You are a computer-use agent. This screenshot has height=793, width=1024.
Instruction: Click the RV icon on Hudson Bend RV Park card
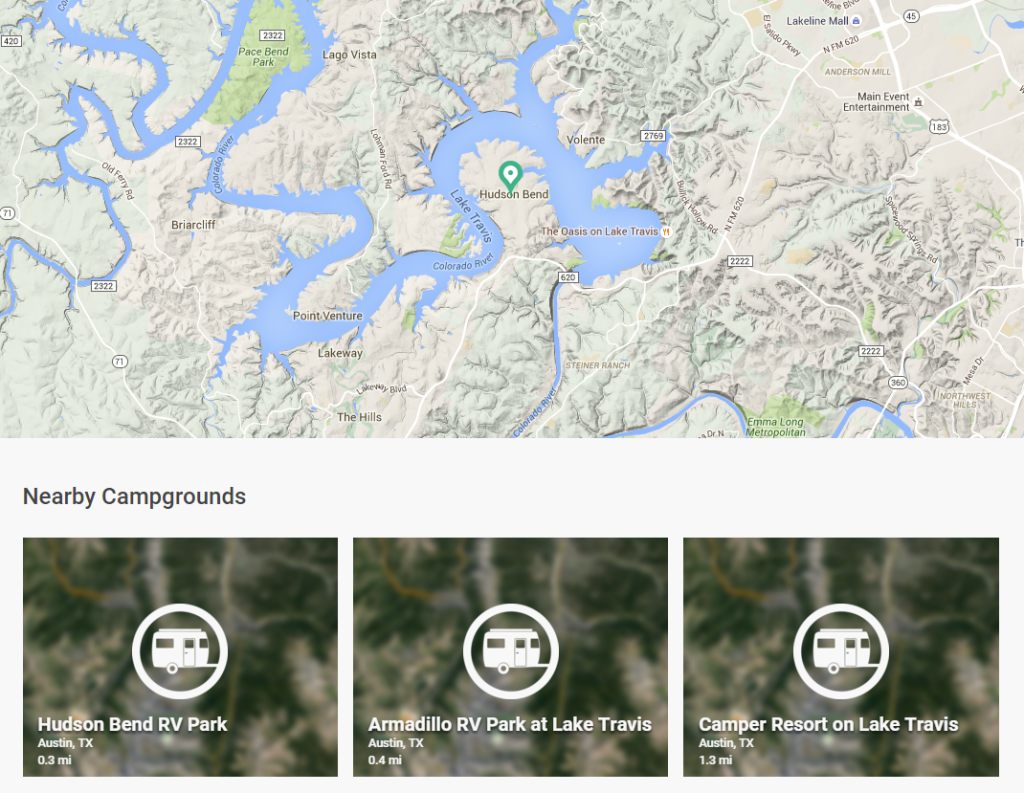click(x=180, y=652)
